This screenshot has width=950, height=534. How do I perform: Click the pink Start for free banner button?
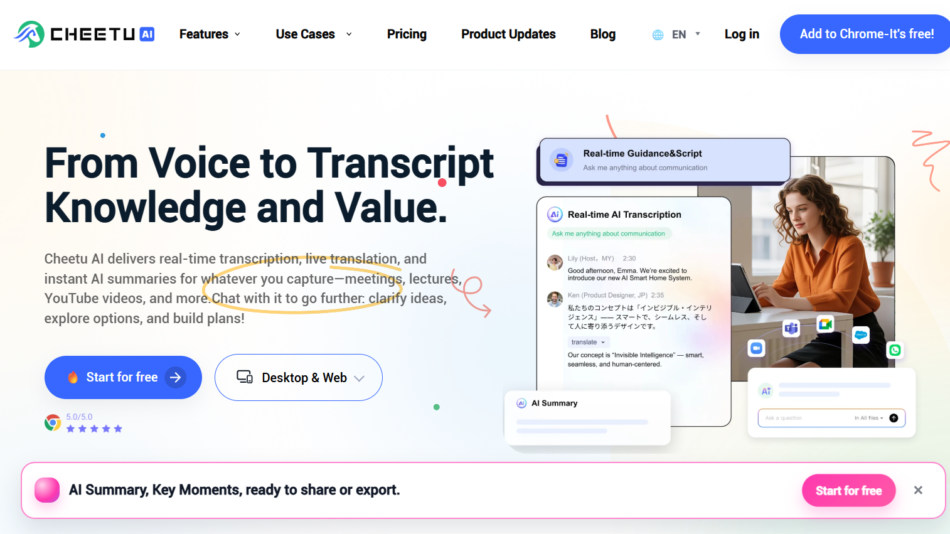[x=848, y=490]
